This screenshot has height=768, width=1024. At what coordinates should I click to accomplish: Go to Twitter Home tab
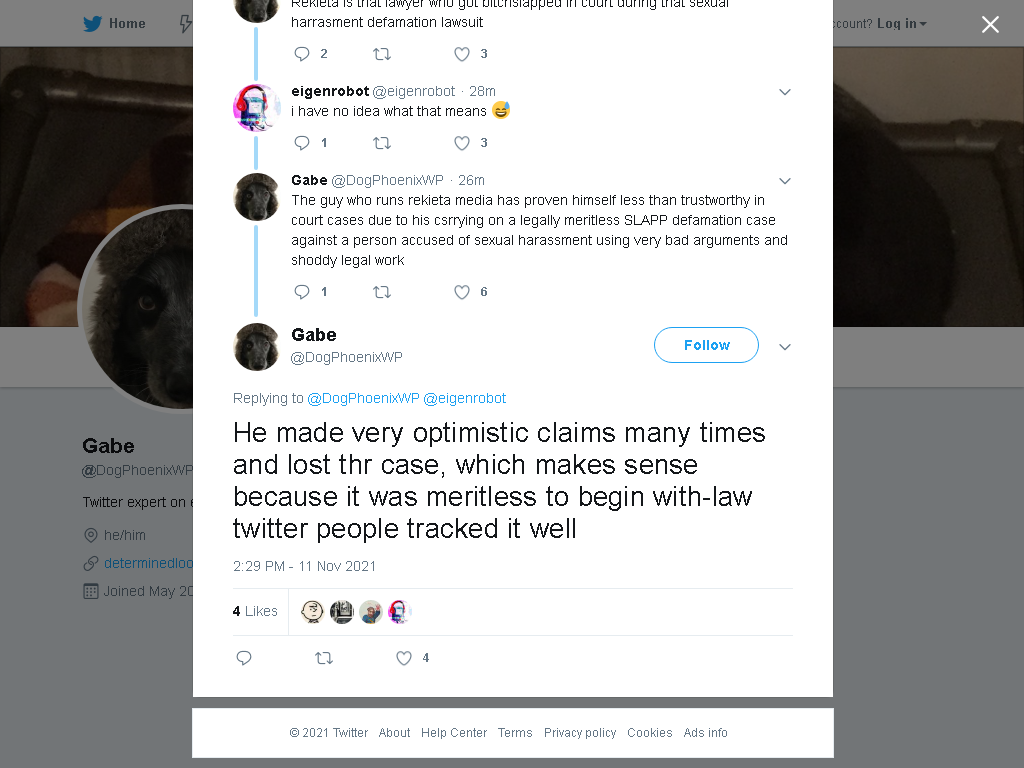click(114, 24)
